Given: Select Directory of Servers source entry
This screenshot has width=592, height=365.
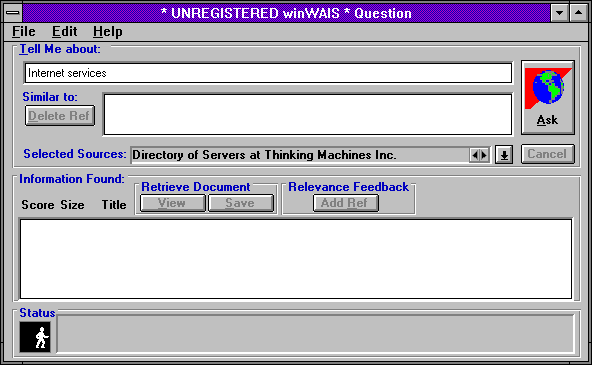Looking at the screenshot, I should 299,155.
